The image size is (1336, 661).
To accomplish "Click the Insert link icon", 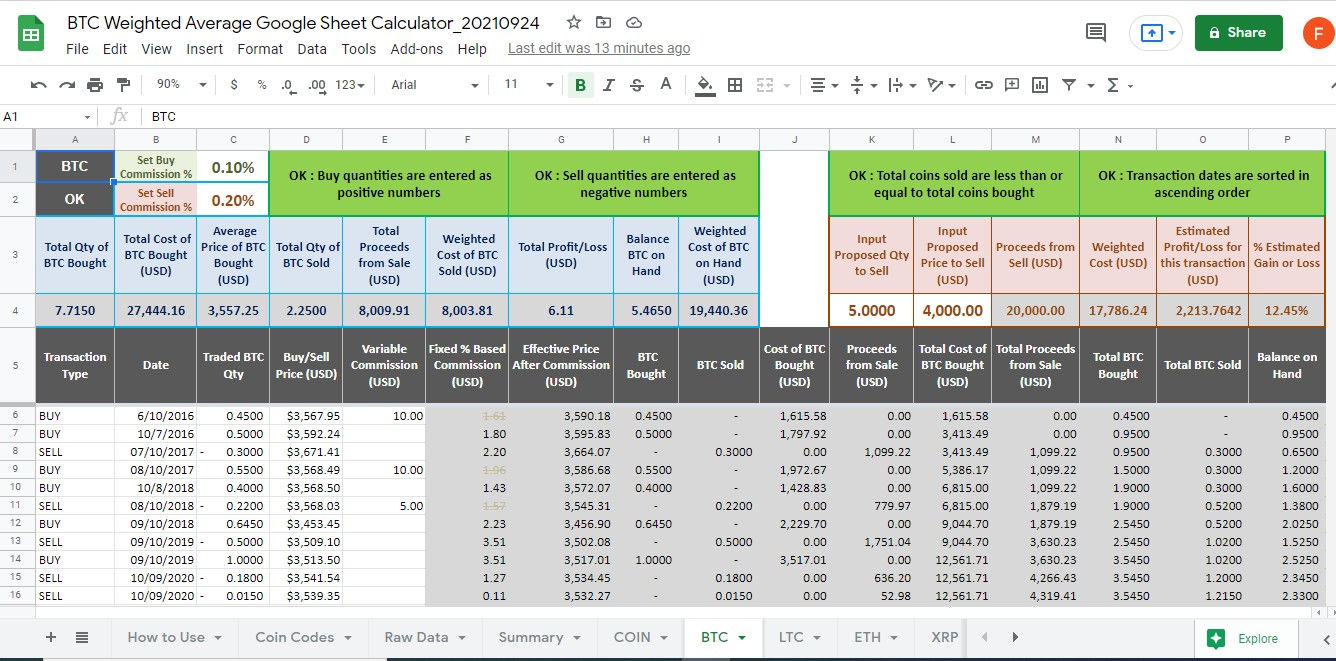I will pos(983,85).
